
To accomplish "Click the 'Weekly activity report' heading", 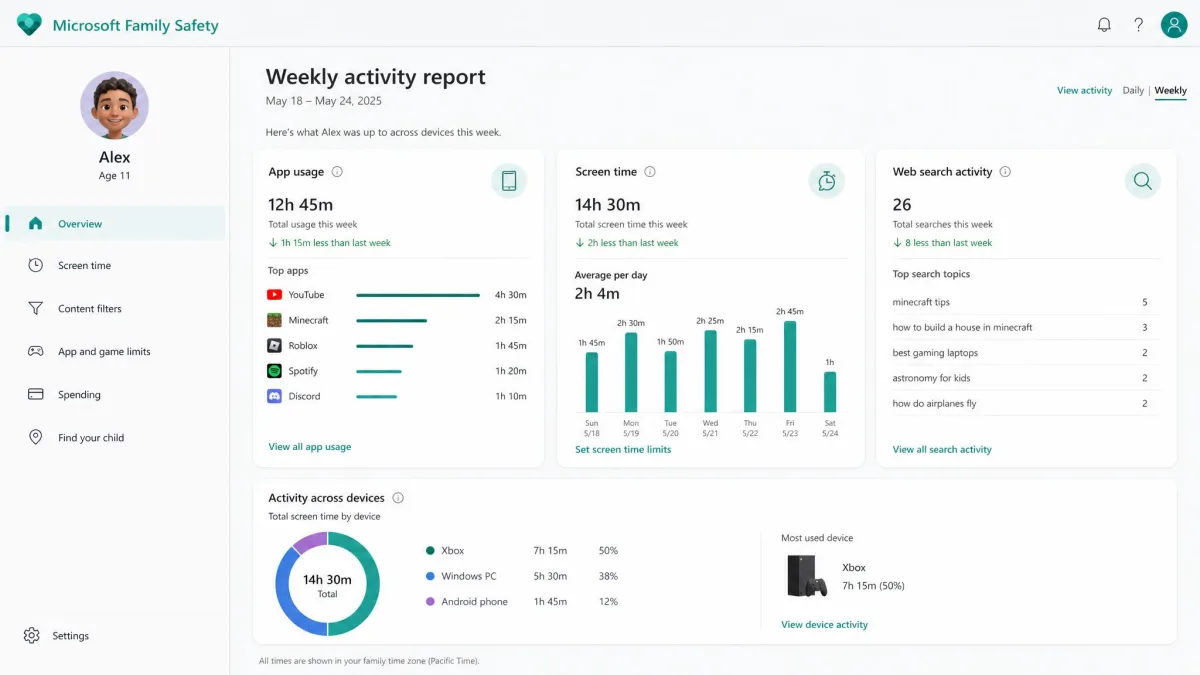I will coord(375,77).
